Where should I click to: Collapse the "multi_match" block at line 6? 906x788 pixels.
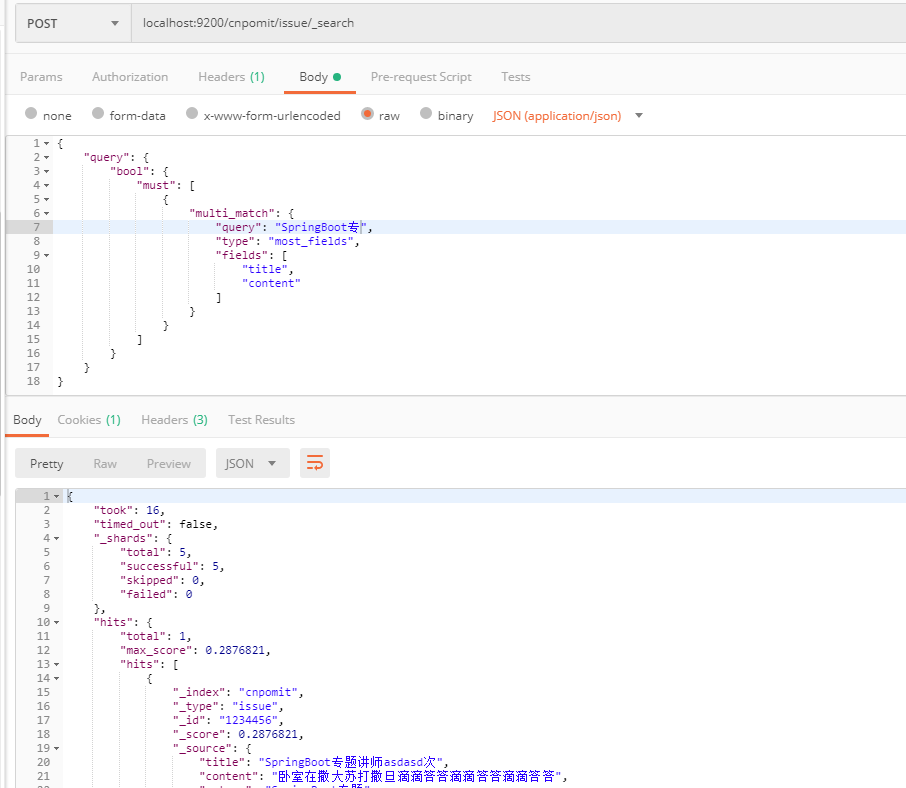pyautogui.click(x=46, y=213)
